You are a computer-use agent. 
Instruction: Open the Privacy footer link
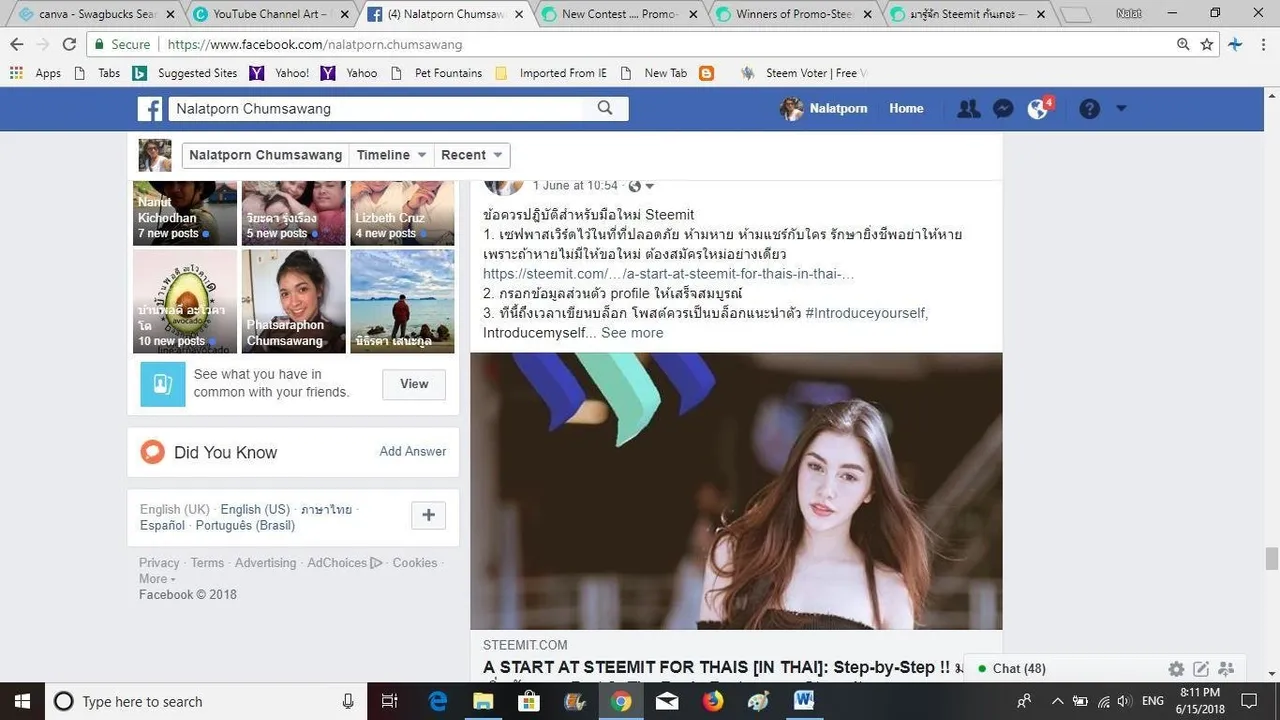tap(159, 563)
